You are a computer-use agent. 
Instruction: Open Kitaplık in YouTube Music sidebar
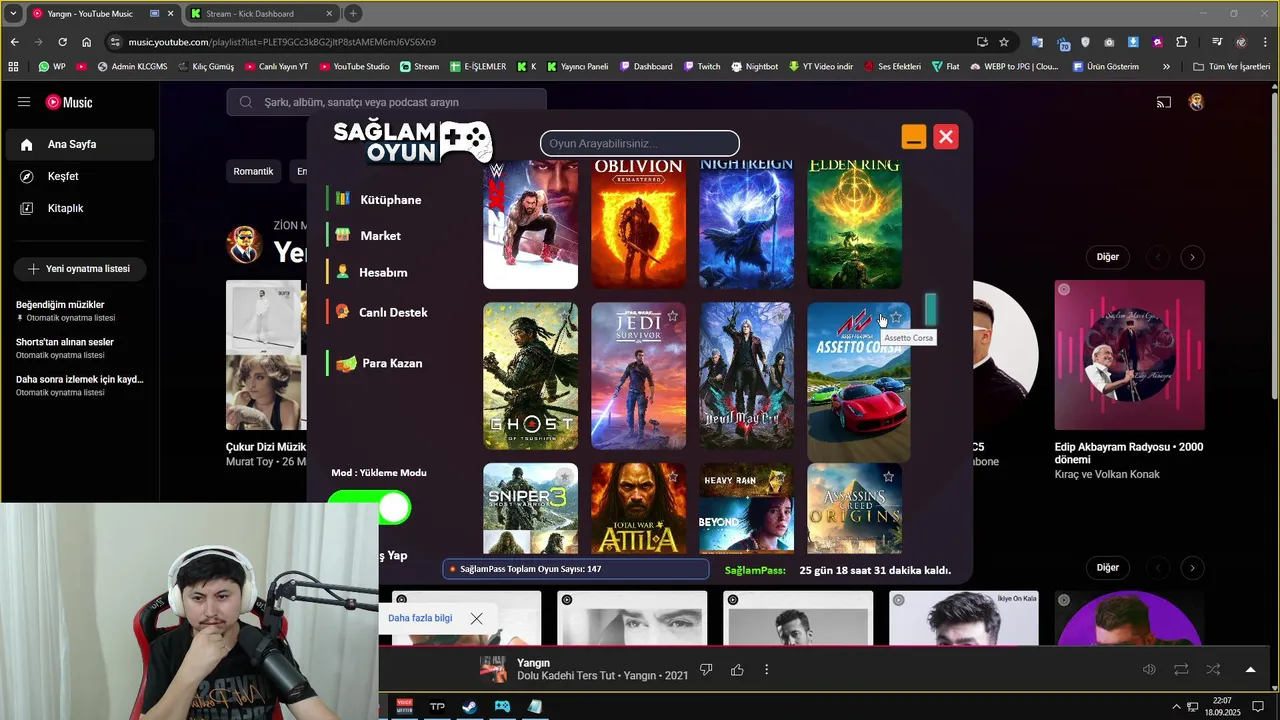click(78, 208)
